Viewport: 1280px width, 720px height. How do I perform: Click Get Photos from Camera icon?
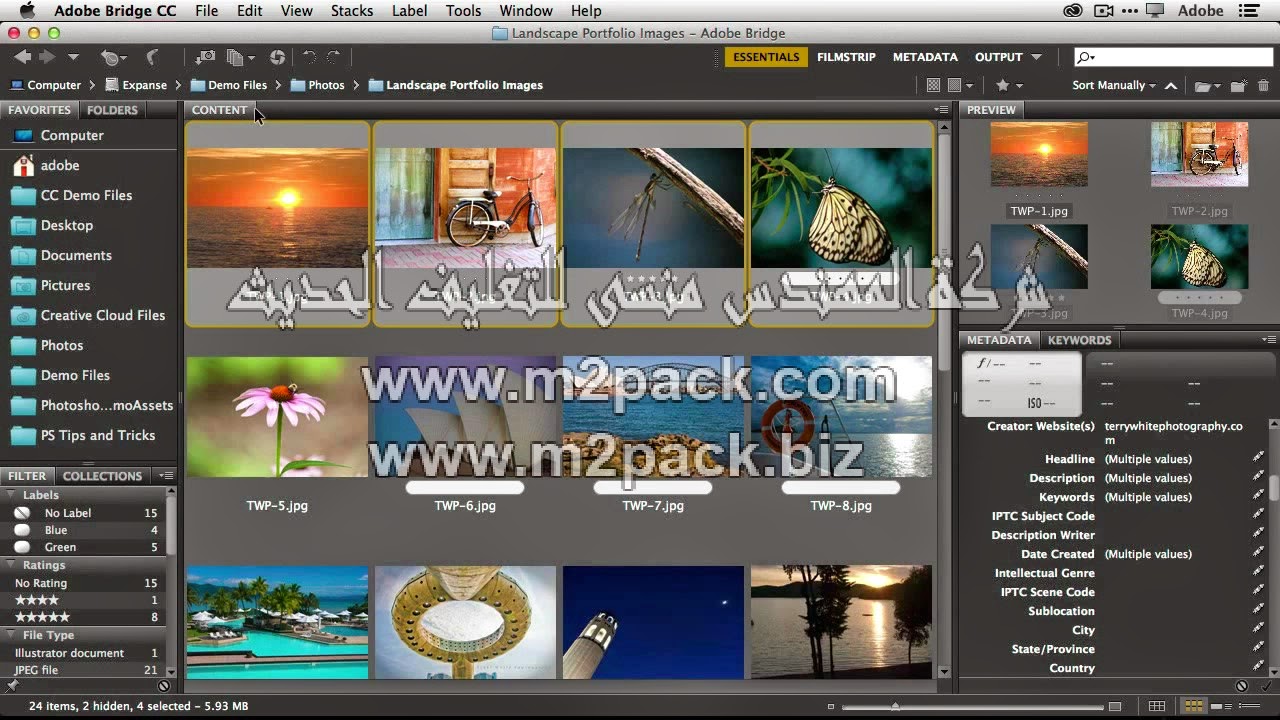[205, 58]
